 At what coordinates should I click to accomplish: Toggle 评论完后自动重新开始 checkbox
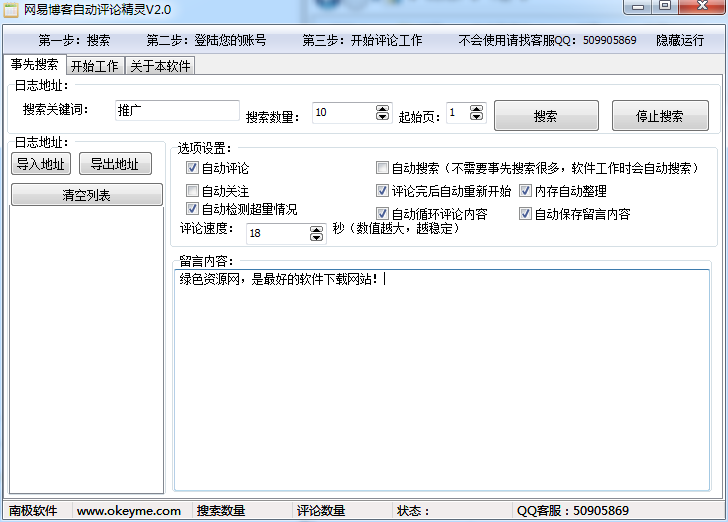click(x=382, y=190)
